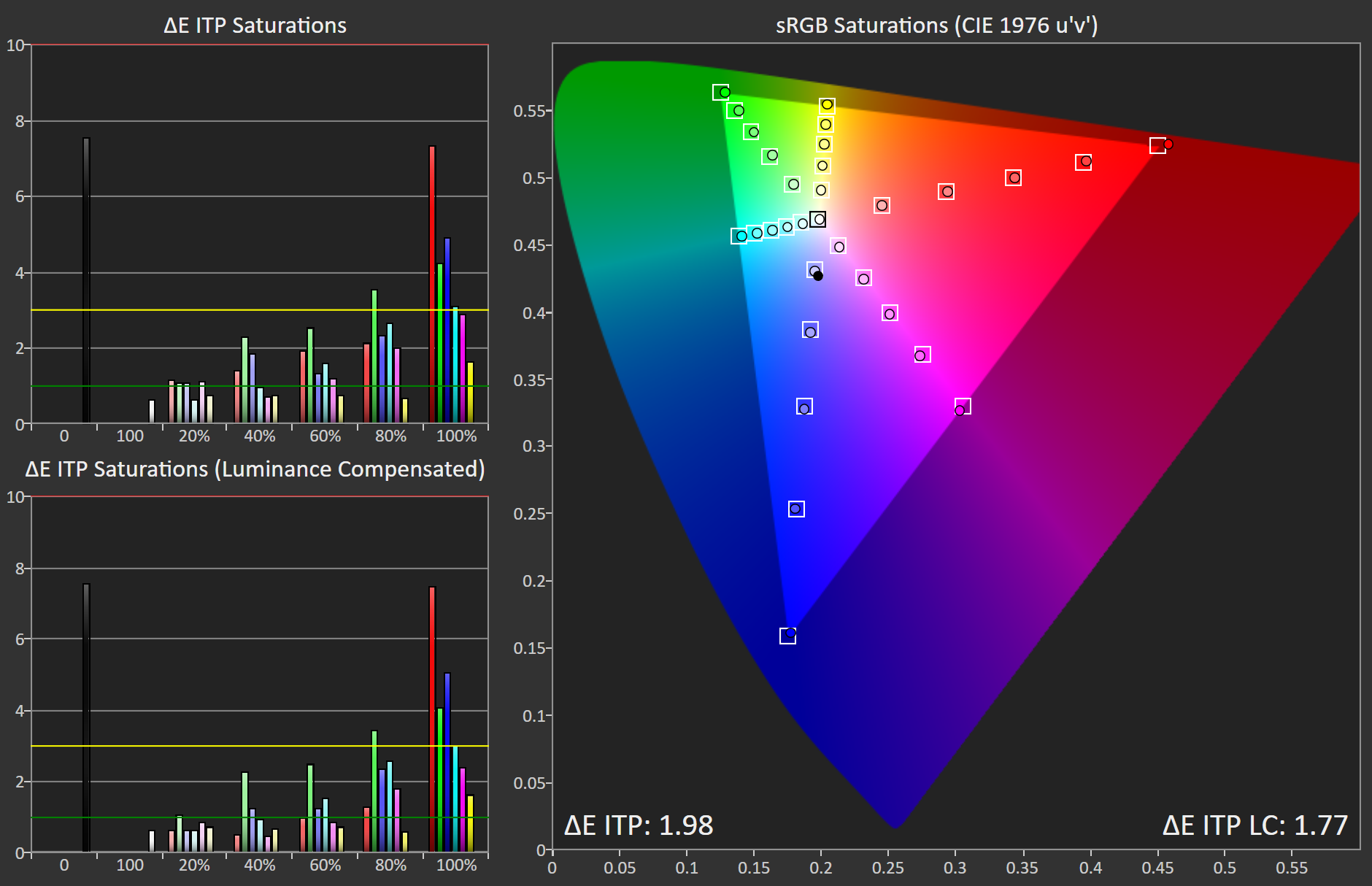Click the "ΔE ITP Saturations (Luminance Compensated)" title
1372x886 pixels.
point(255,469)
